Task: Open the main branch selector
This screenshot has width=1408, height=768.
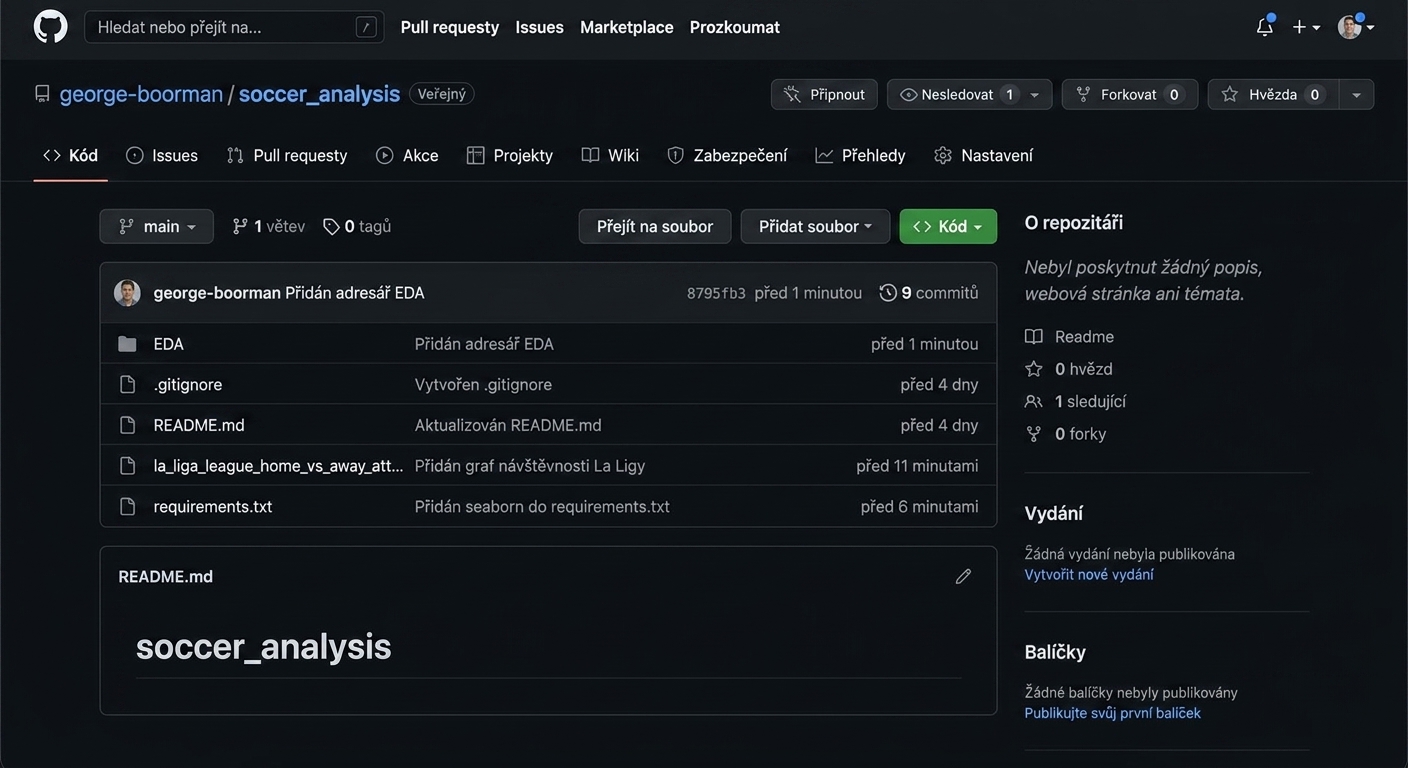Action: click(157, 226)
